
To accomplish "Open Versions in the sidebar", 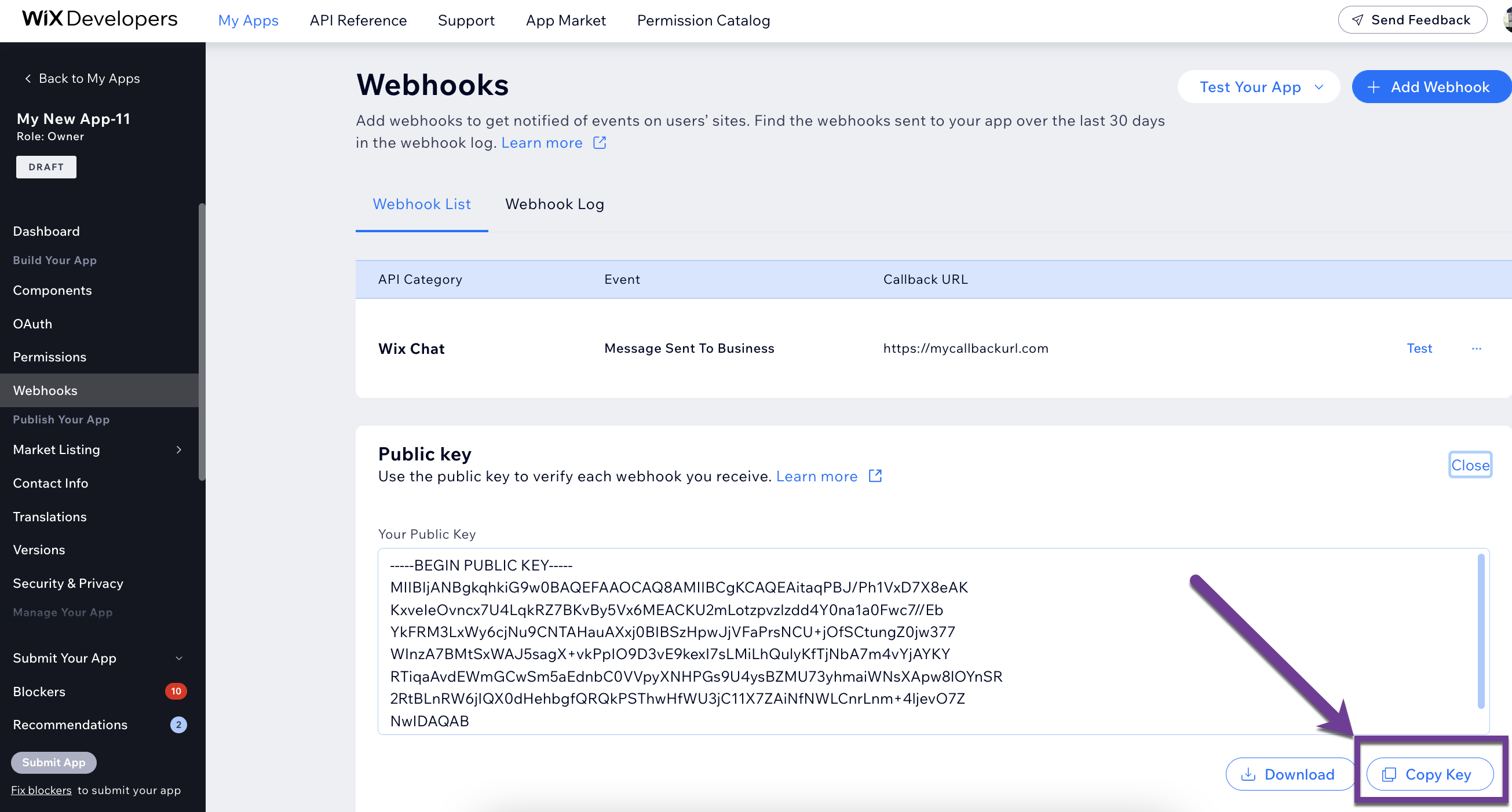I will click(39, 550).
